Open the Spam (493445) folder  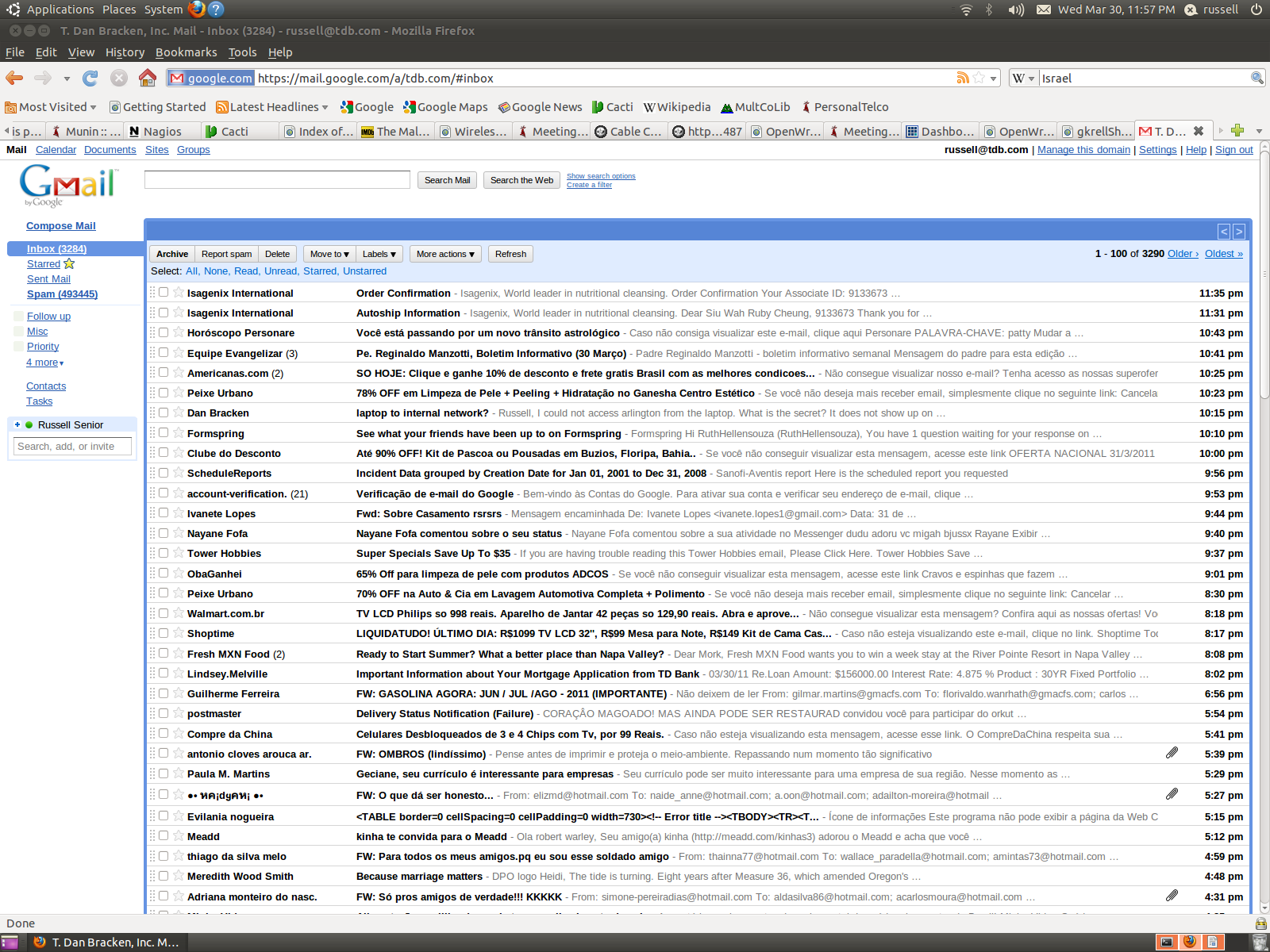coord(62,294)
